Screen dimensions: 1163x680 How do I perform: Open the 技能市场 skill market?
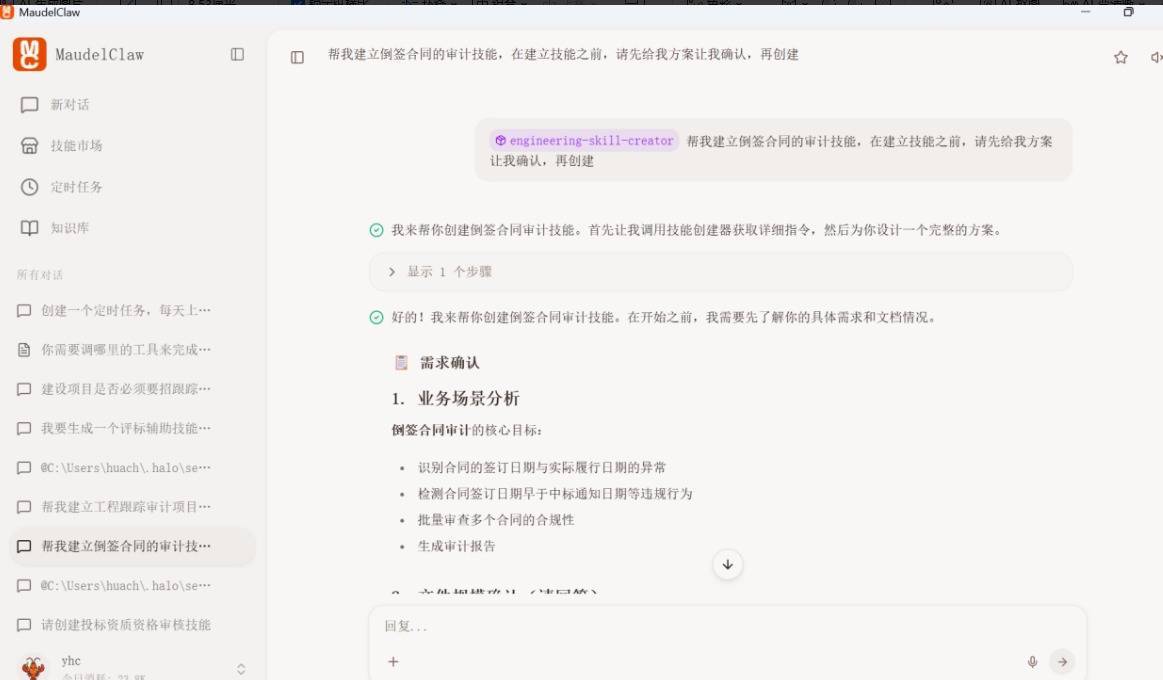point(76,146)
